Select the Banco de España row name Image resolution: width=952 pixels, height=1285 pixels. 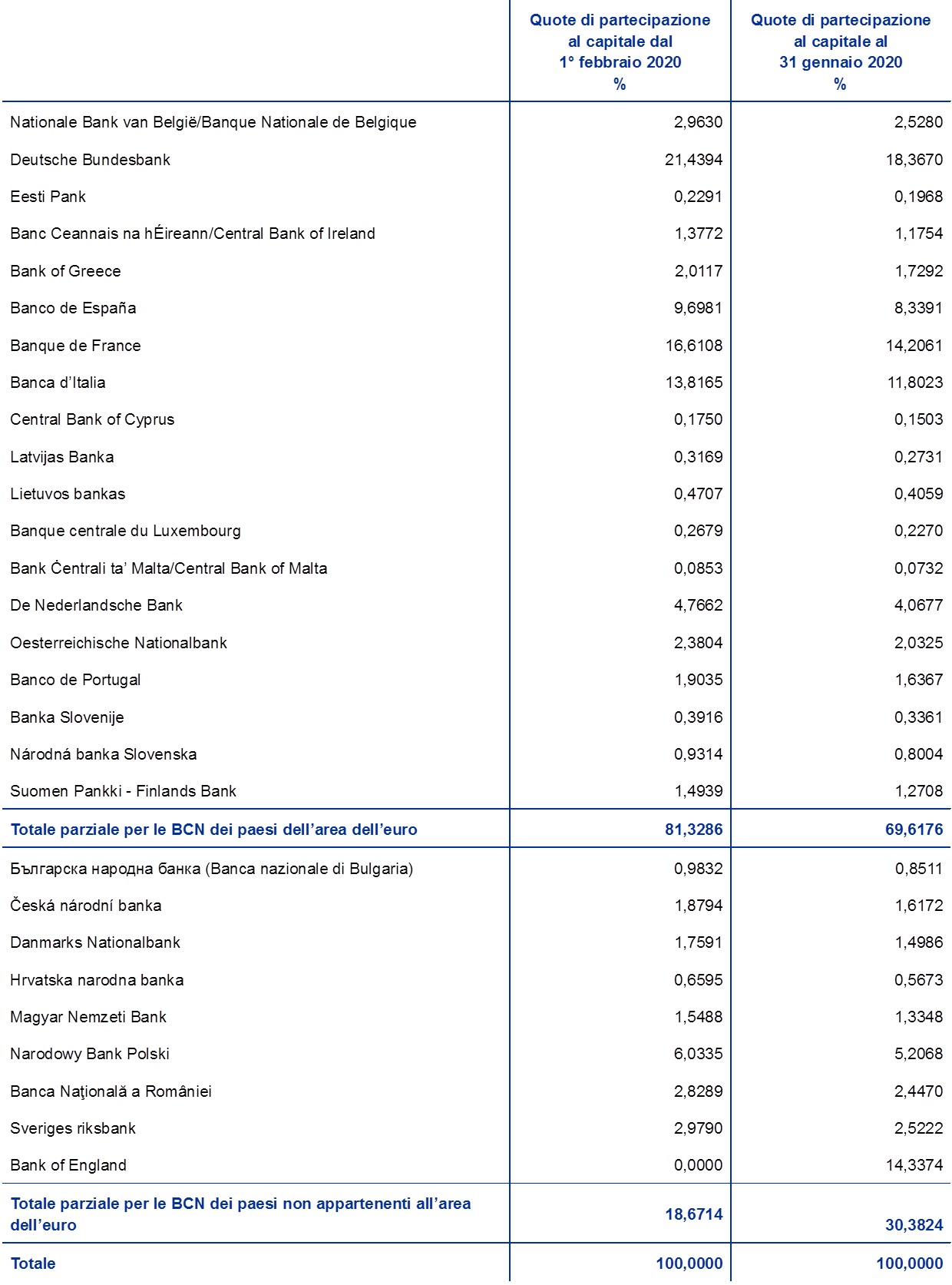pos(73,308)
